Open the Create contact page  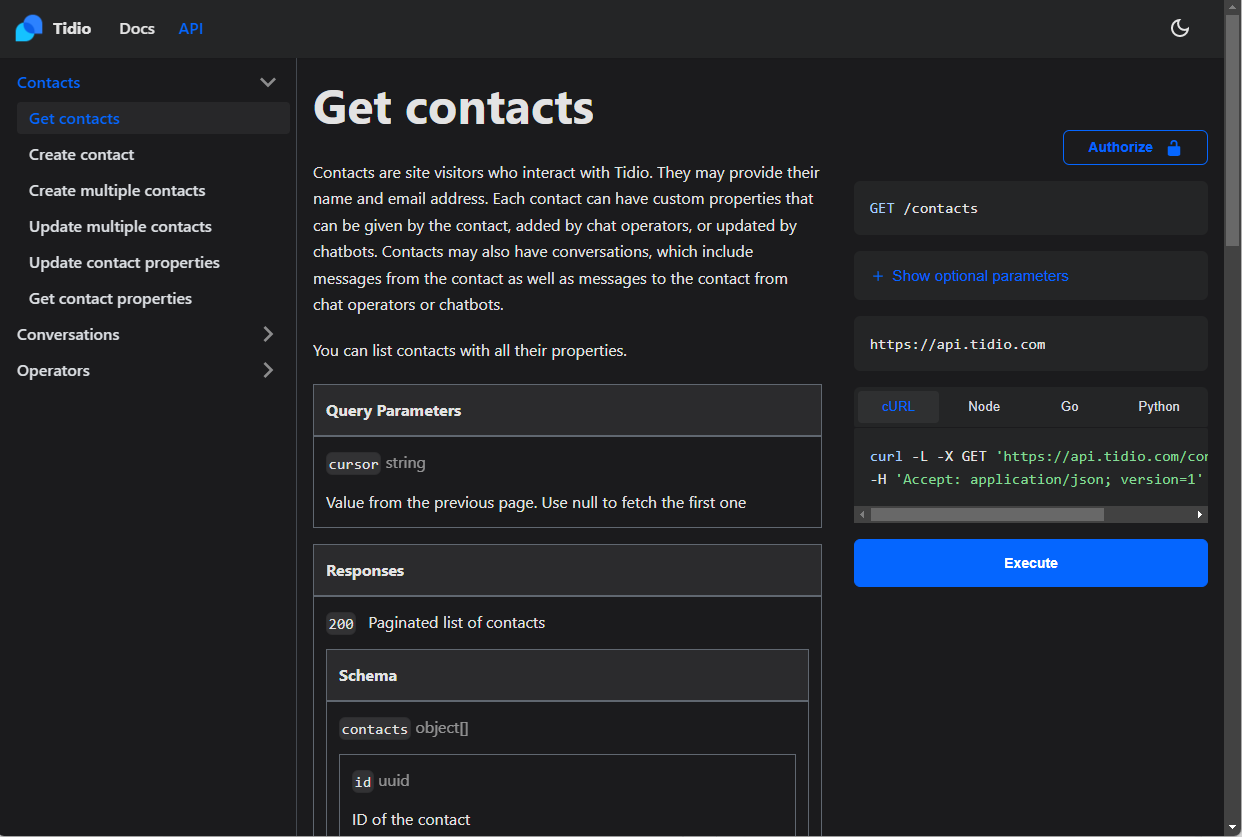coord(81,154)
